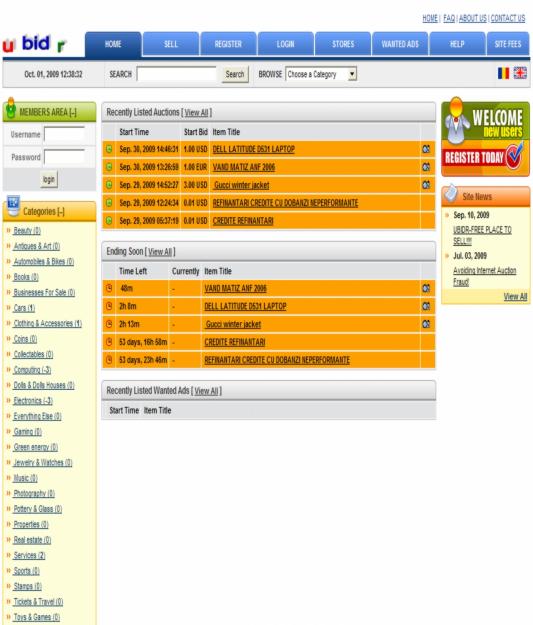
Task: Click camera icon for DELL LATITUDE in Ending Soon
Action: (x=426, y=306)
